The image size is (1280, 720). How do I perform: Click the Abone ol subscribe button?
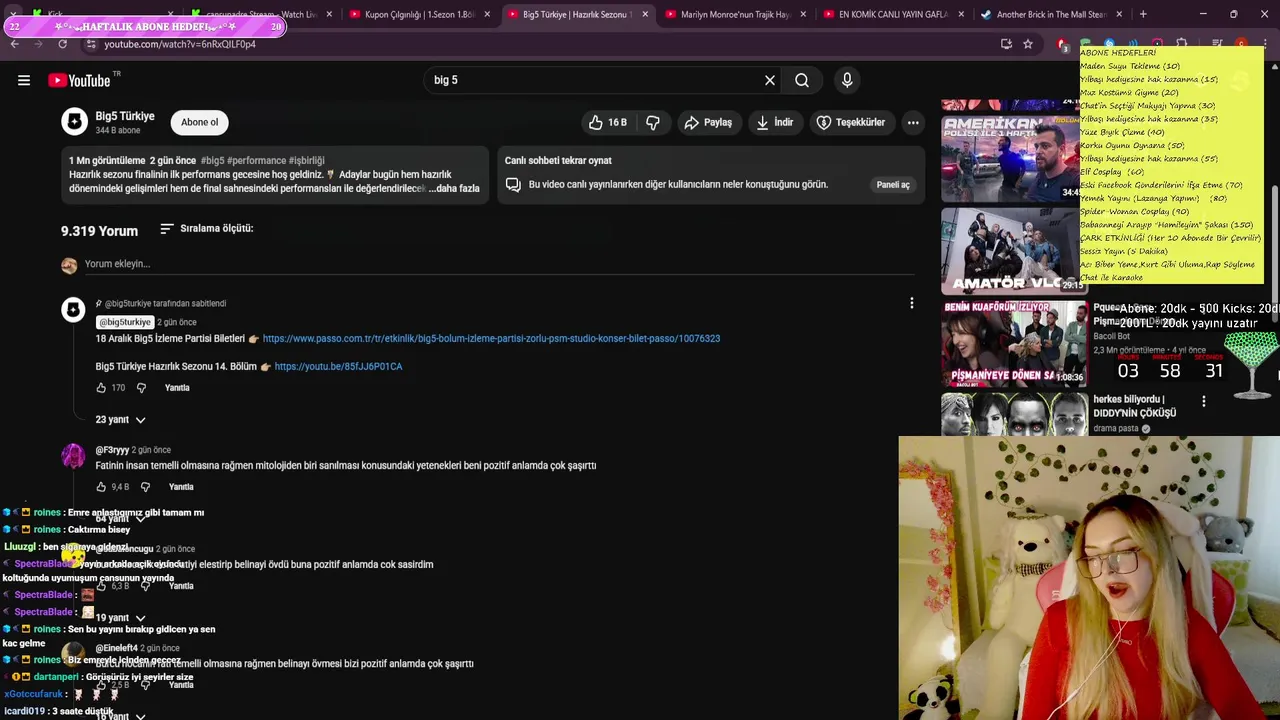[199, 122]
